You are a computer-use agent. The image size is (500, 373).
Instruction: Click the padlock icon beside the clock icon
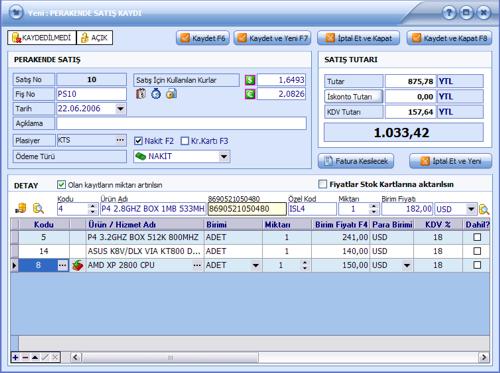pos(171,94)
